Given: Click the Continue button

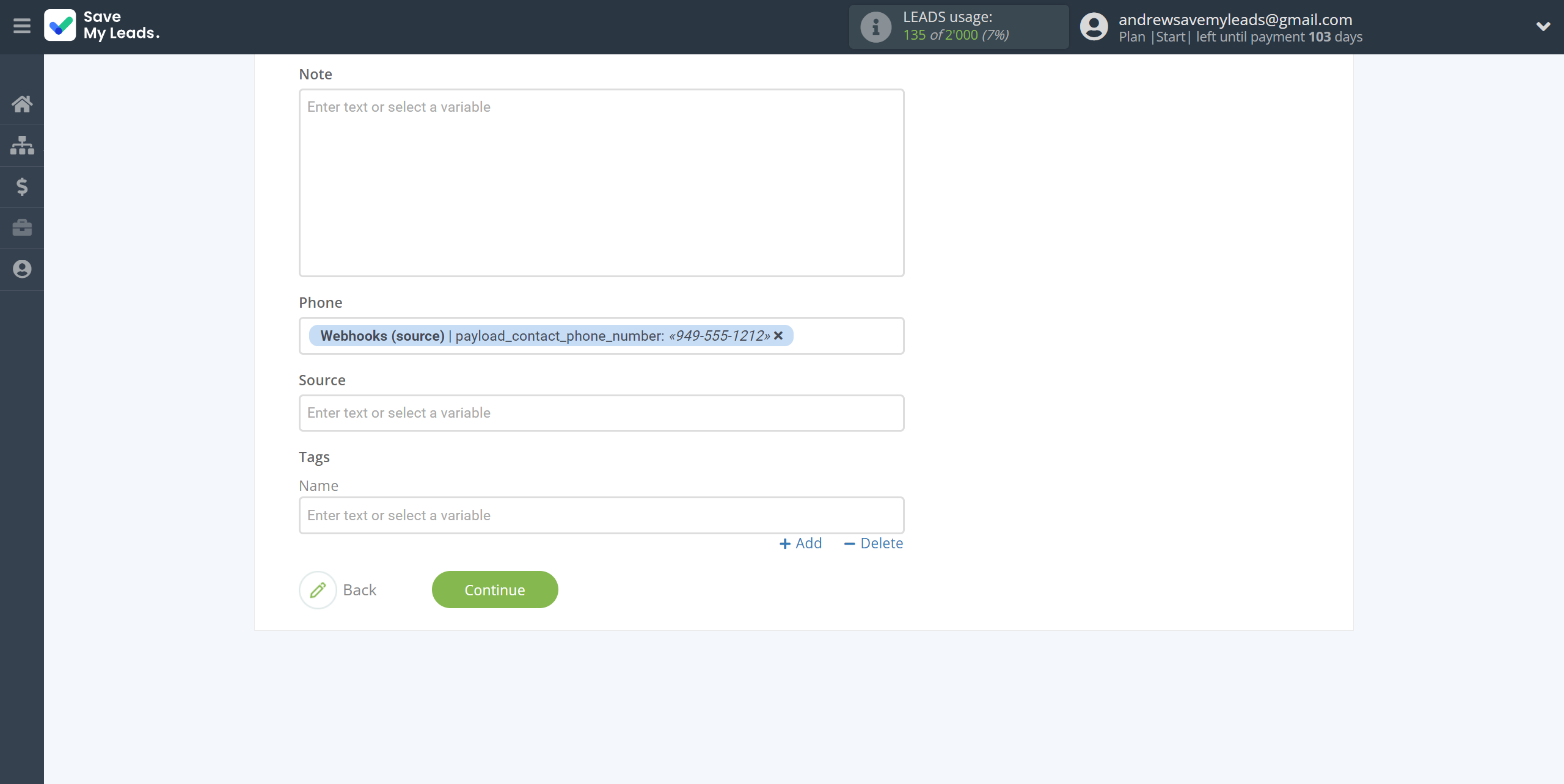Looking at the screenshot, I should coord(495,590).
